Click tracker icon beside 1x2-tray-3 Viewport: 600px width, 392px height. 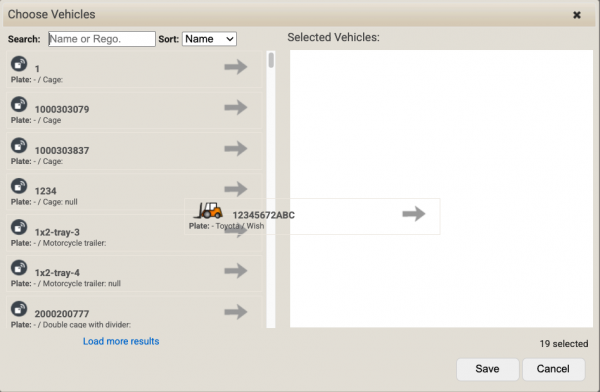[19, 227]
